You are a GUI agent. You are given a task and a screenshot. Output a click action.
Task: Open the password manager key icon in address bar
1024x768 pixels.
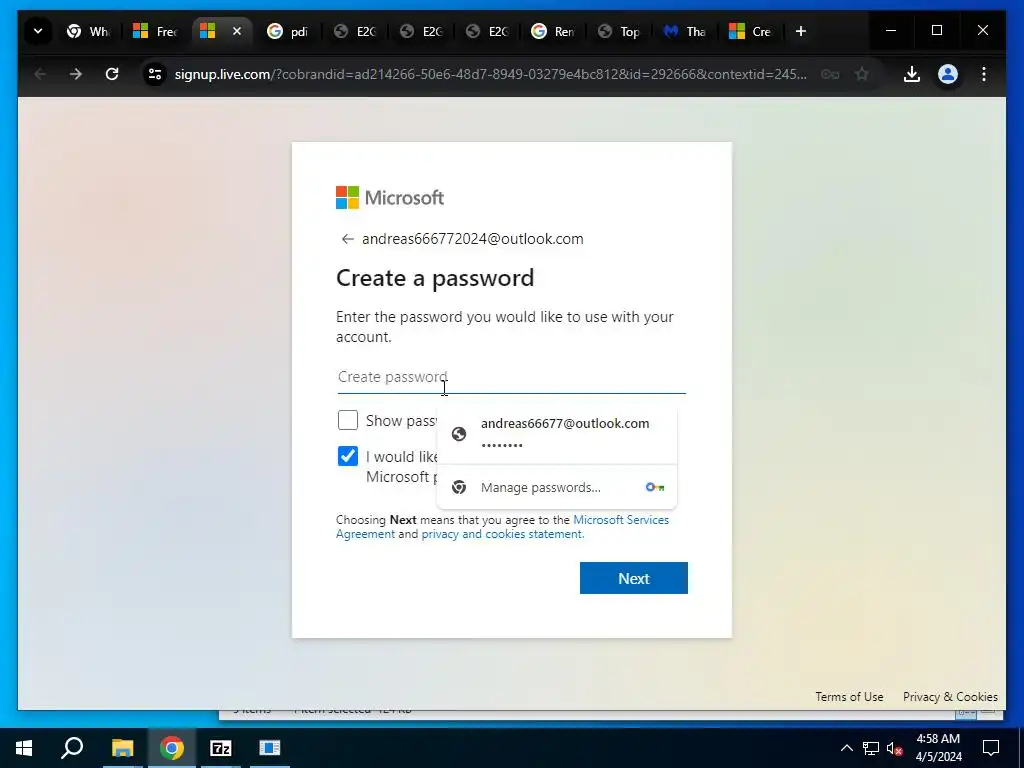click(x=830, y=74)
